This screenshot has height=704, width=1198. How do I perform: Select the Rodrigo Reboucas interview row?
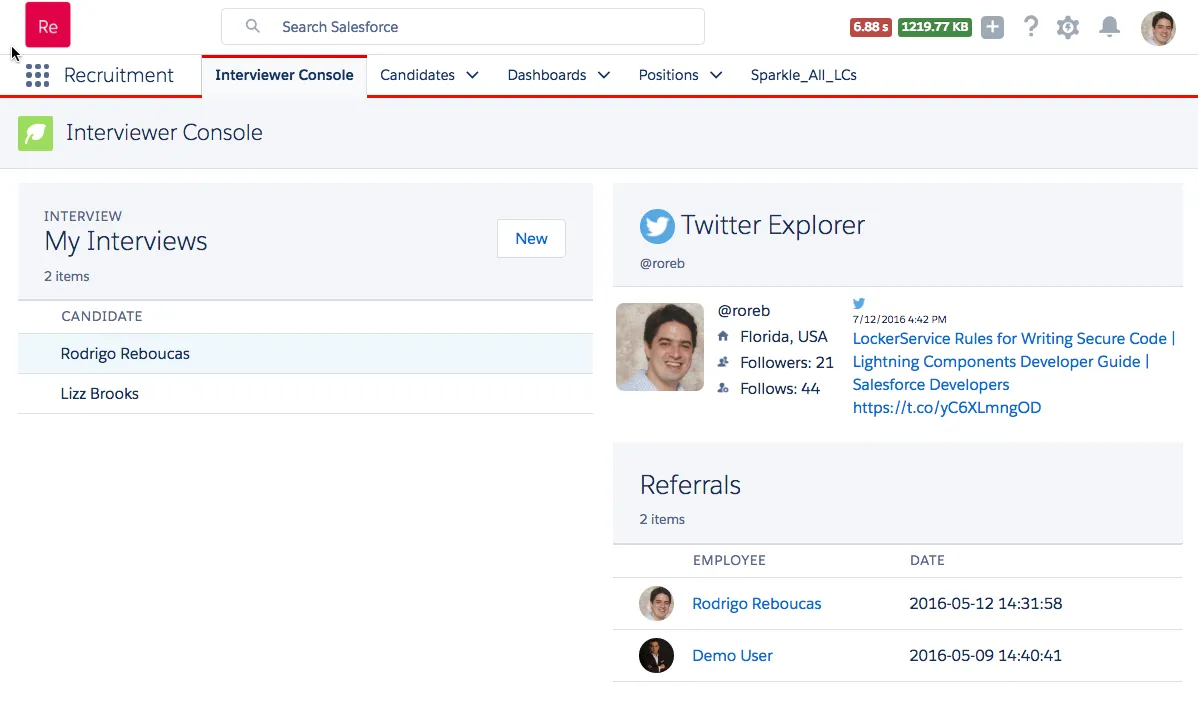click(x=306, y=354)
